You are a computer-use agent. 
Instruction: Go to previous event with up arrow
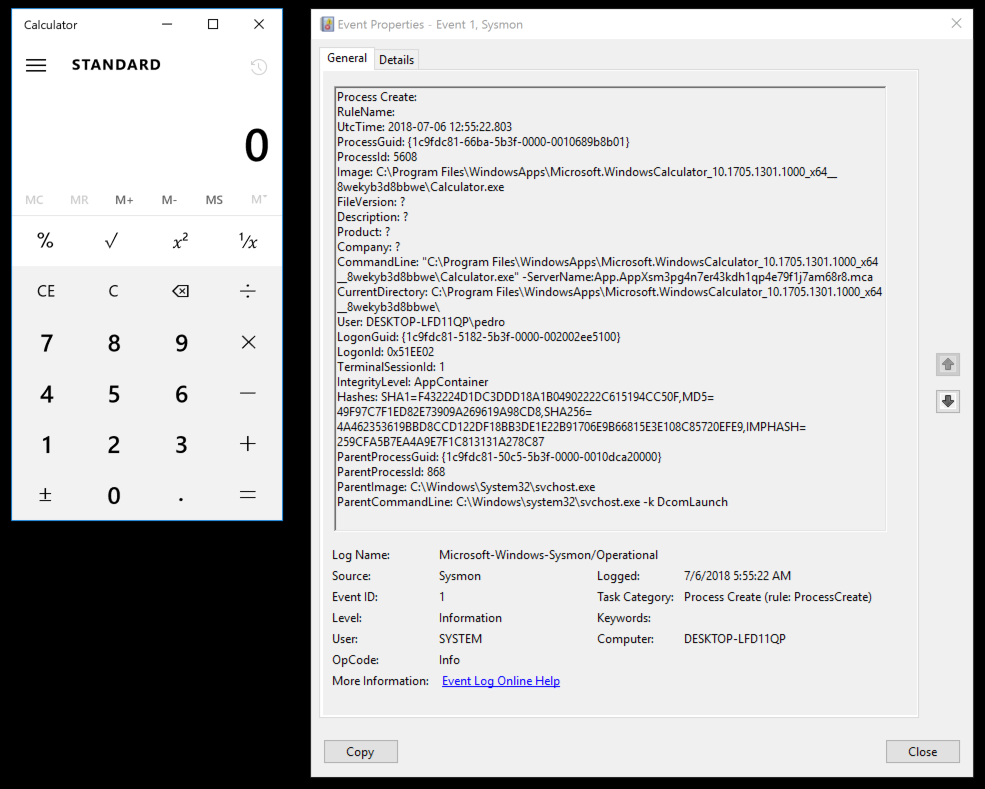[x=948, y=364]
